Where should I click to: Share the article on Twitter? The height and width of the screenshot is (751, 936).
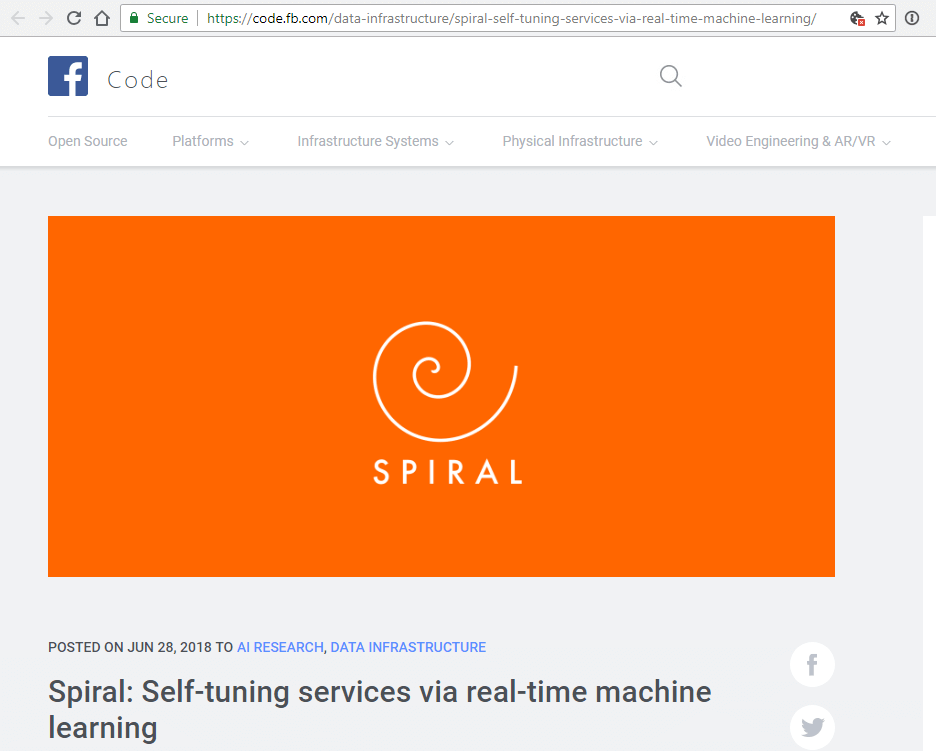812,727
